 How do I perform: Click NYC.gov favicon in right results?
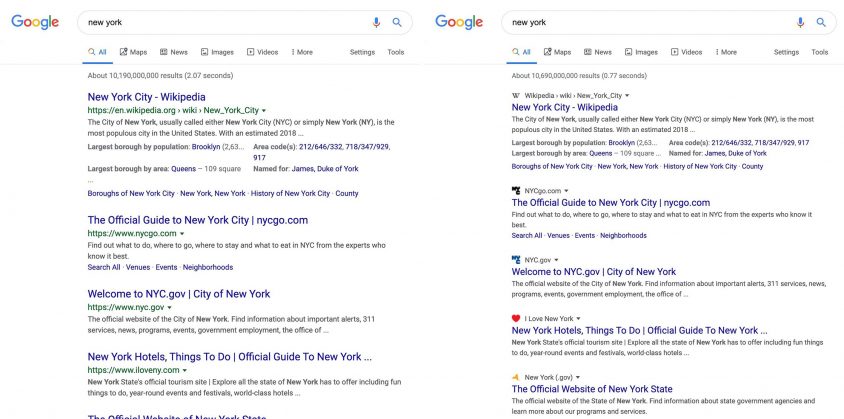(516, 260)
